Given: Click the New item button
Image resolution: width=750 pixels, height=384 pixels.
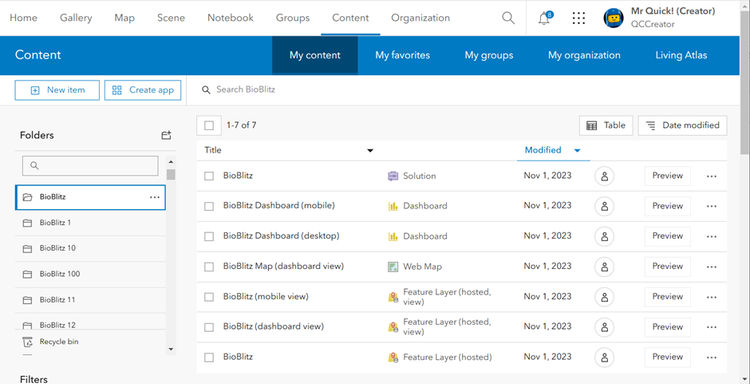Looking at the screenshot, I should 57,90.
